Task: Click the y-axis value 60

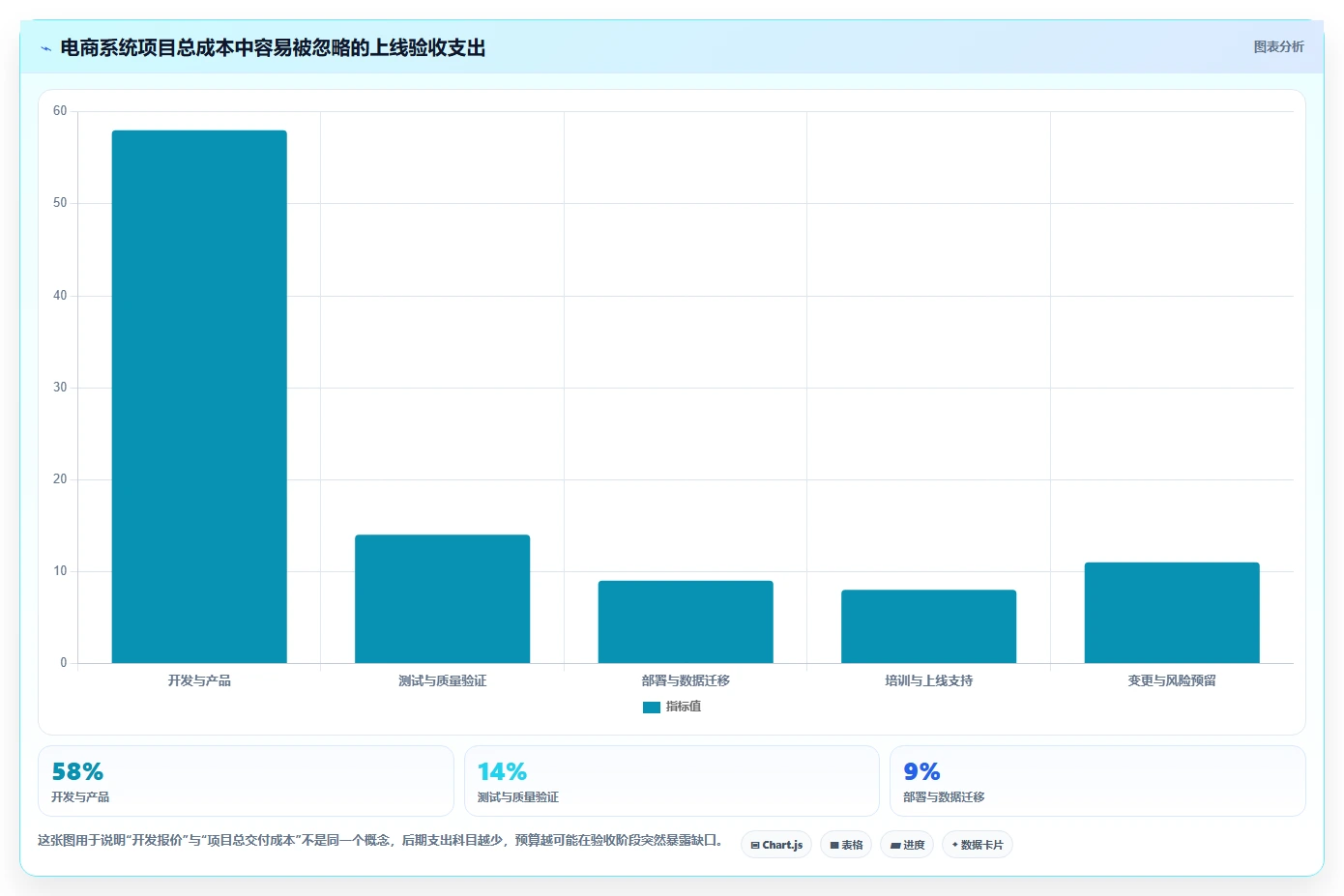Action: coord(60,111)
